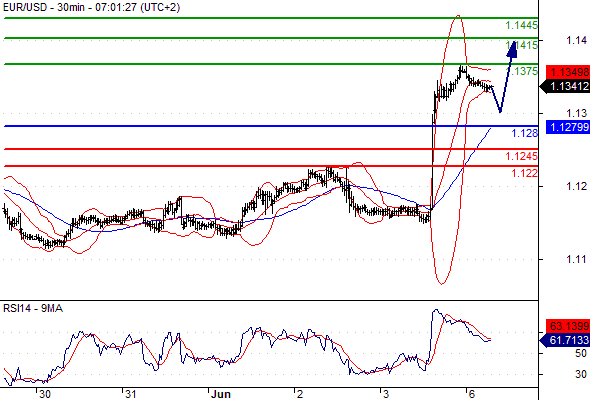
Task: Click the red 63.1399 RSI value tag
Action: tap(568, 326)
